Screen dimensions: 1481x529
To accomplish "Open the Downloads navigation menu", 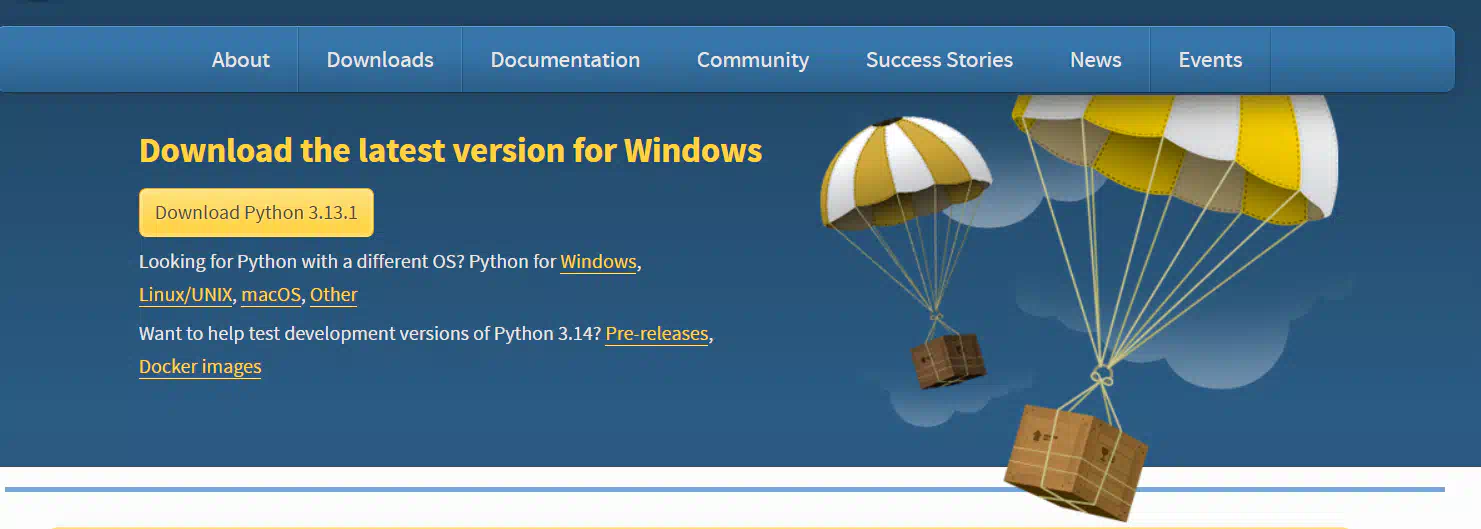I will pos(380,60).
